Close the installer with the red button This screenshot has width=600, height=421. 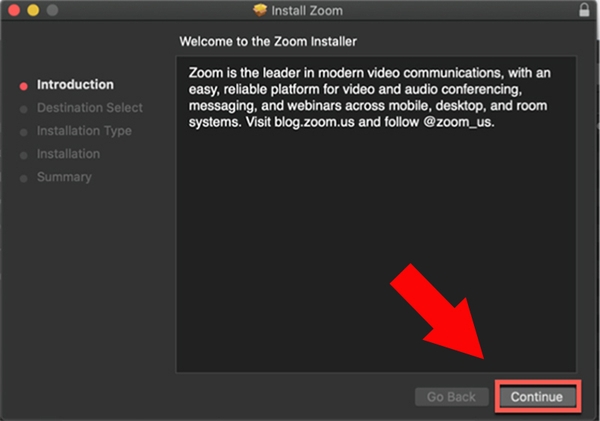point(14,10)
